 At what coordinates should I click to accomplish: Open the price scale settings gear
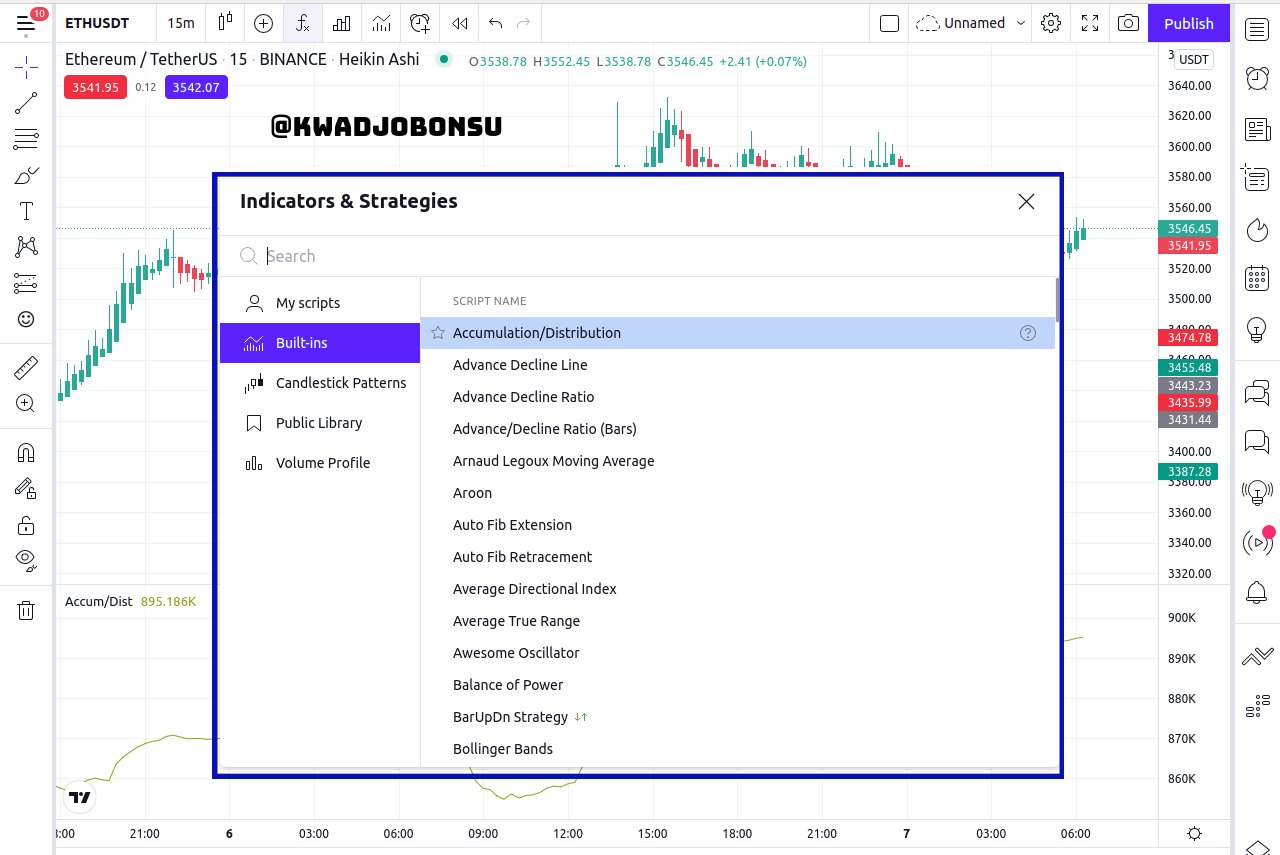coord(1194,833)
